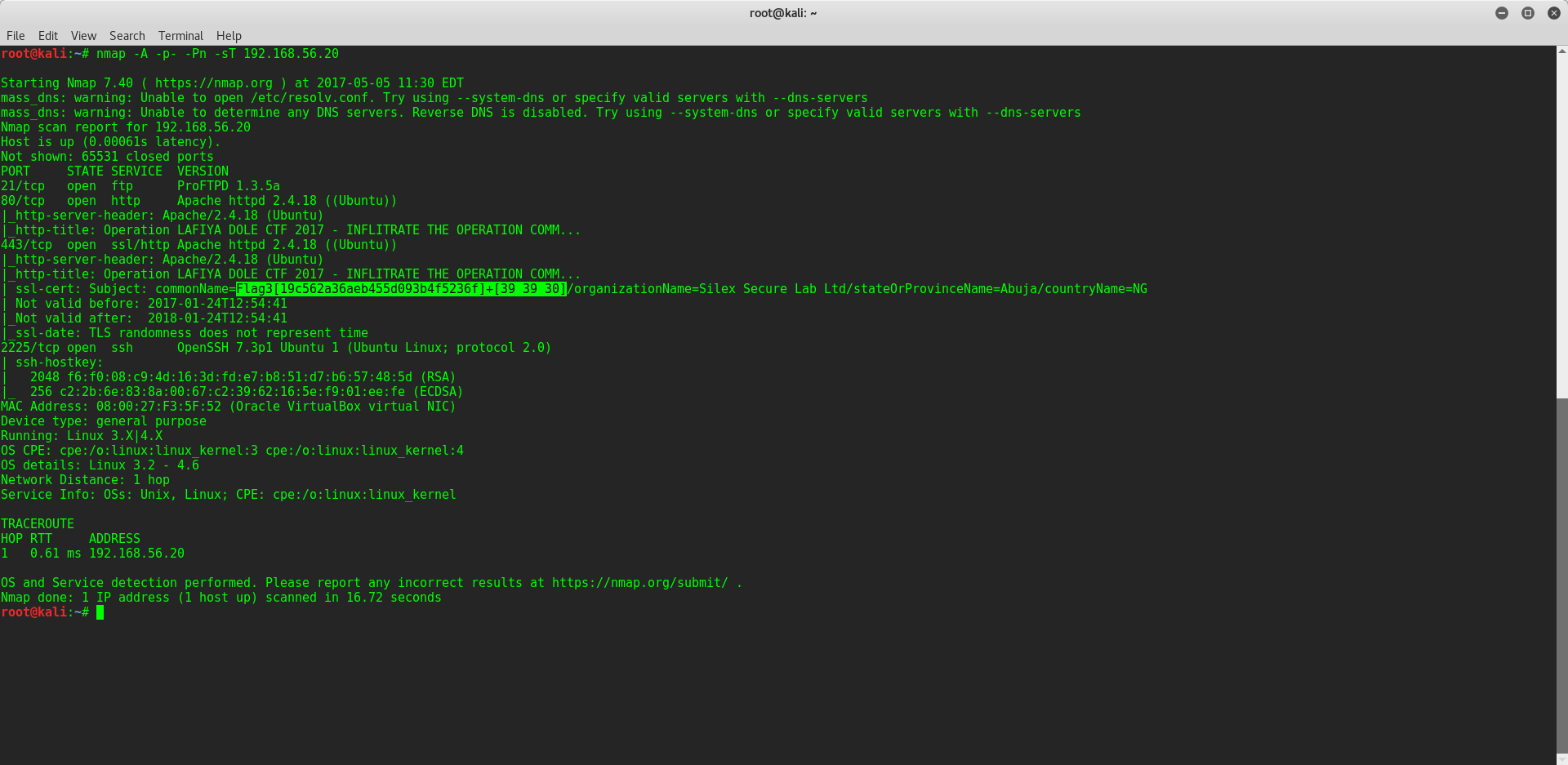
Task: Close the terminal window
Action: pyautogui.click(x=1554, y=13)
